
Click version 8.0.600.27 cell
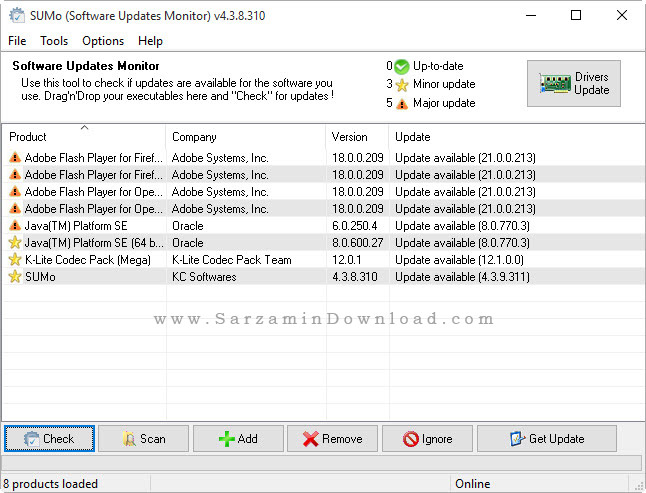357,243
